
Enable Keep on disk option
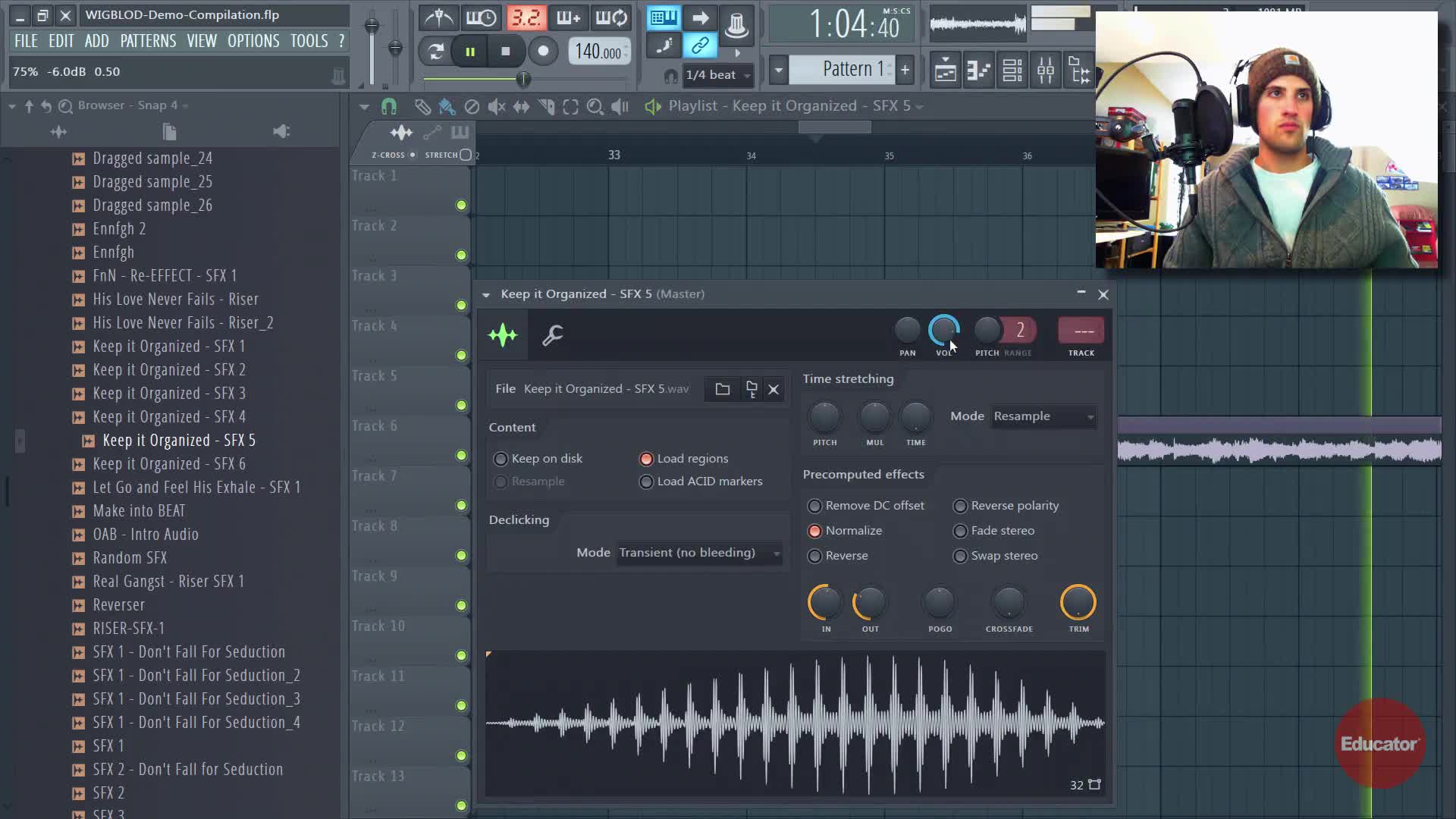pos(501,459)
